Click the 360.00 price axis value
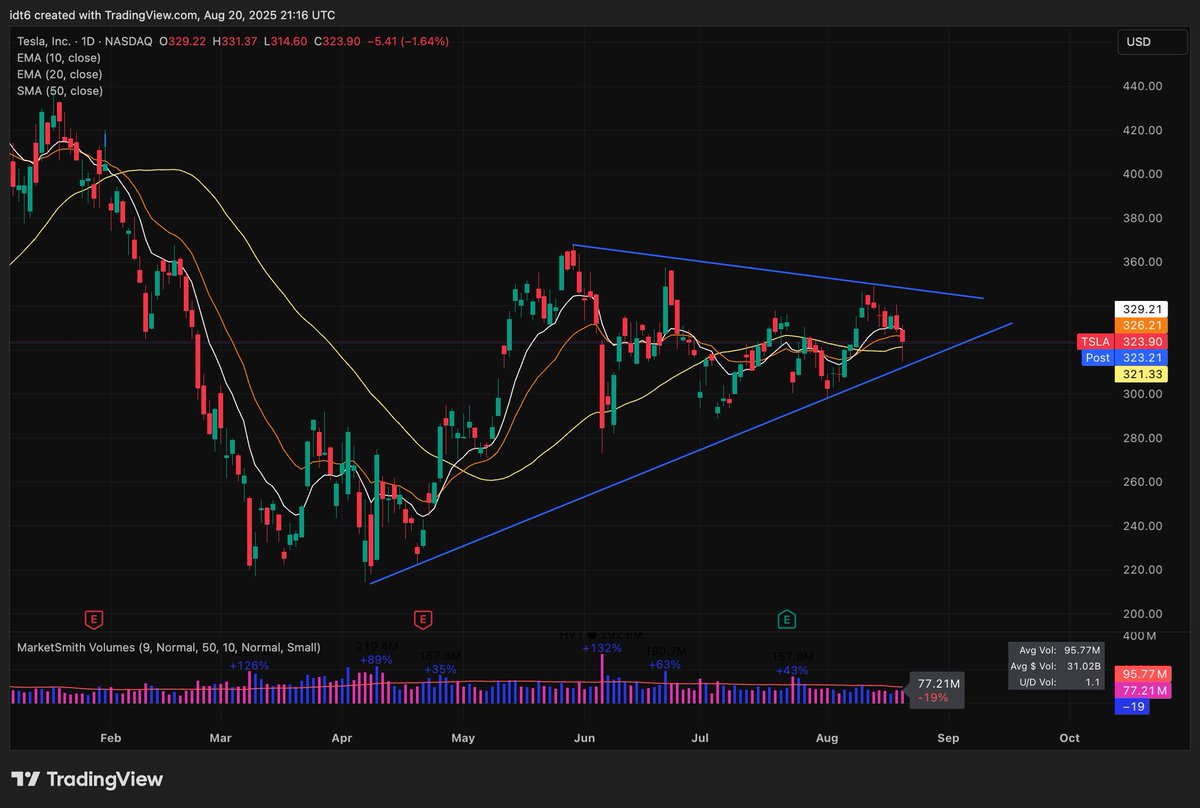Image resolution: width=1200 pixels, height=808 pixels. (1141, 262)
